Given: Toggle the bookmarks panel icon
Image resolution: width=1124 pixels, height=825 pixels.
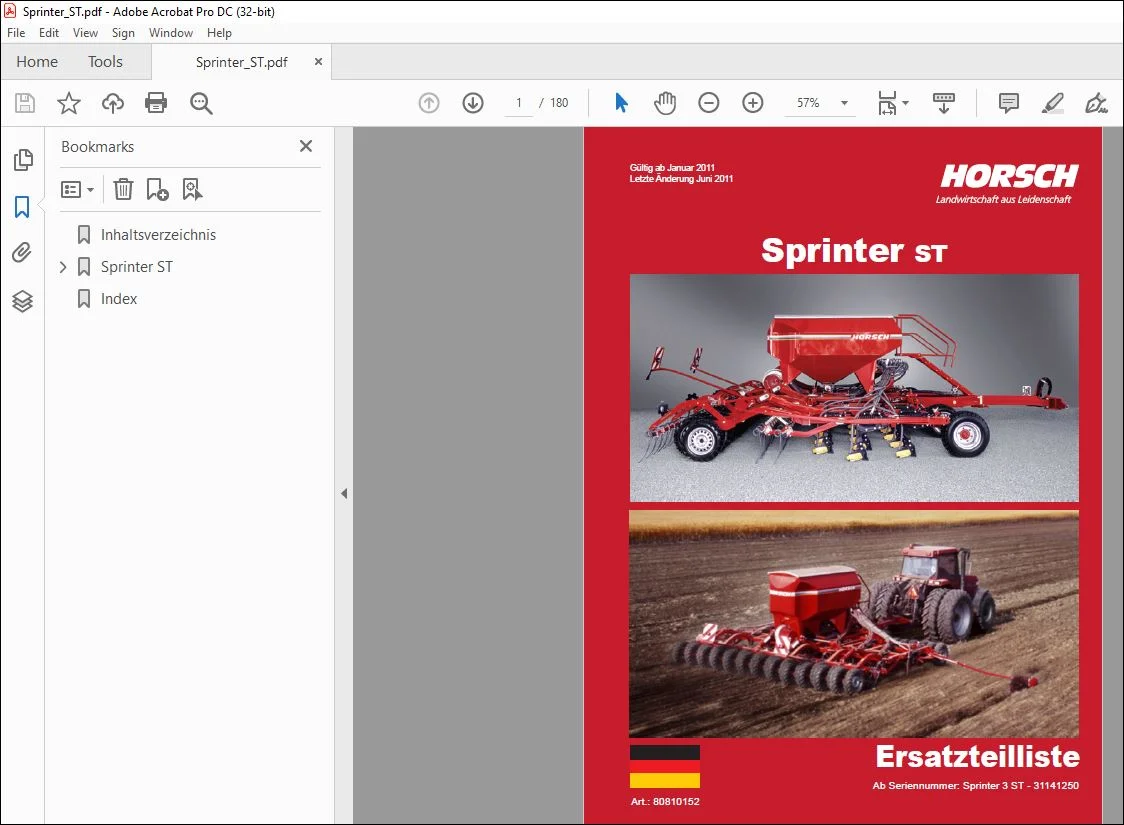Looking at the screenshot, I should pyautogui.click(x=22, y=207).
